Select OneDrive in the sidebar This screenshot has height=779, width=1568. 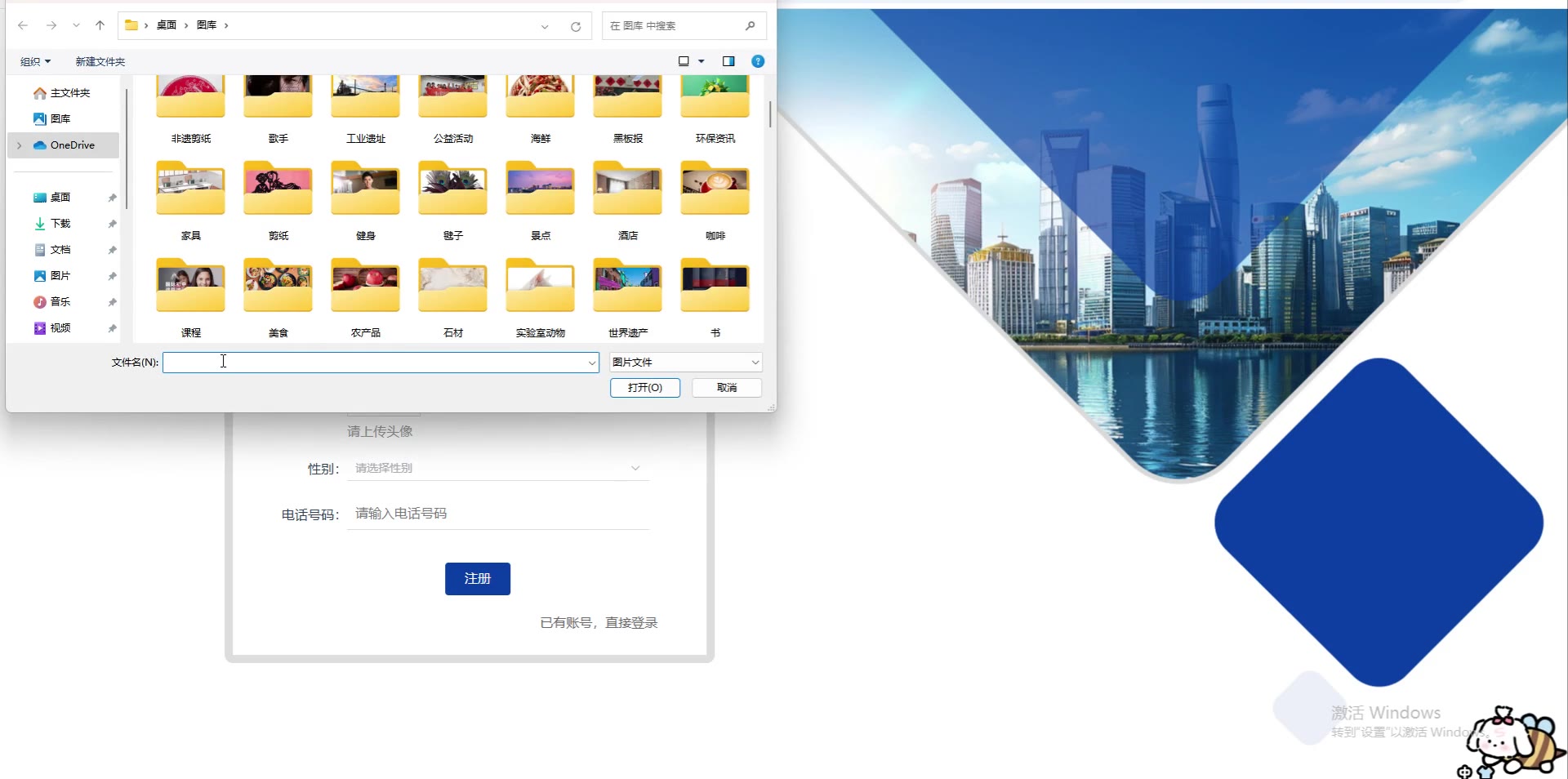point(65,145)
